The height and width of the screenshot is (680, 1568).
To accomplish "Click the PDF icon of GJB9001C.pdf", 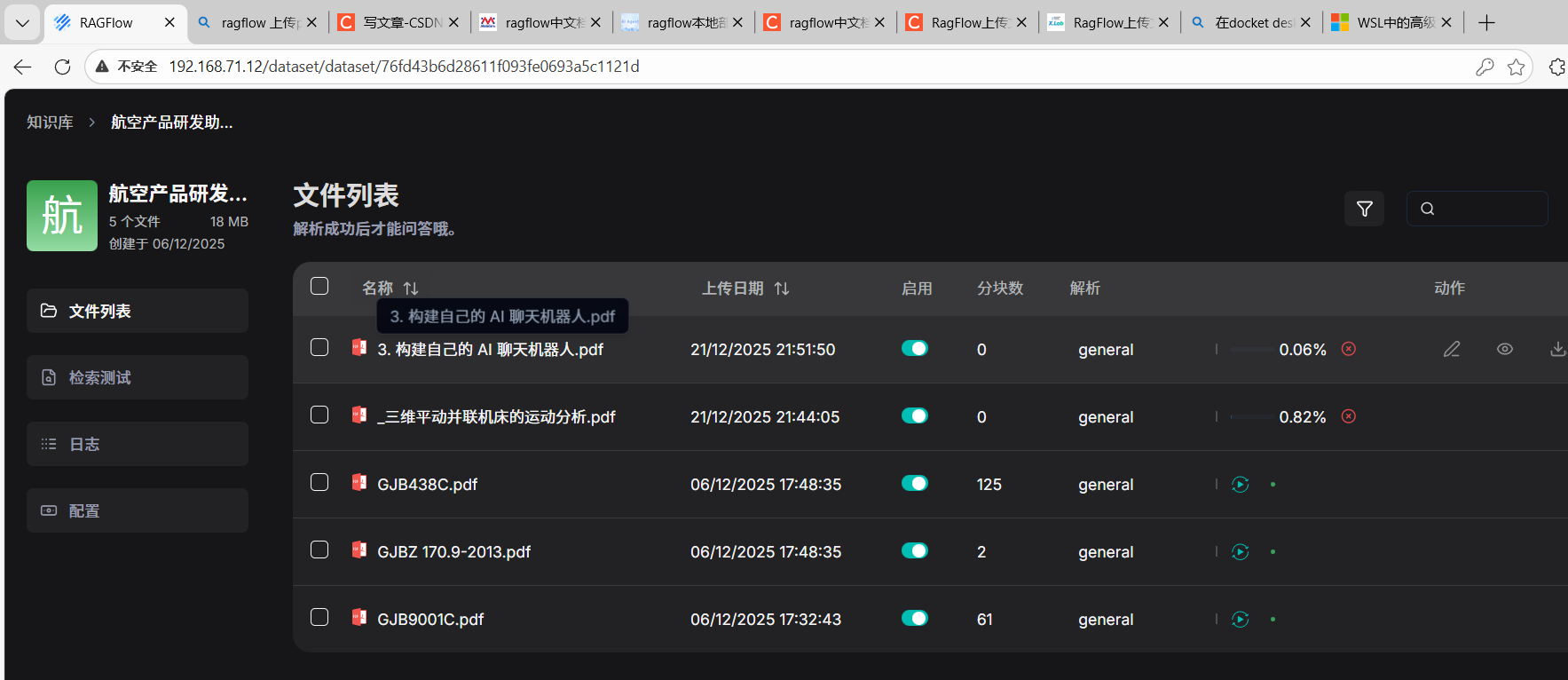I will [x=359, y=617].
